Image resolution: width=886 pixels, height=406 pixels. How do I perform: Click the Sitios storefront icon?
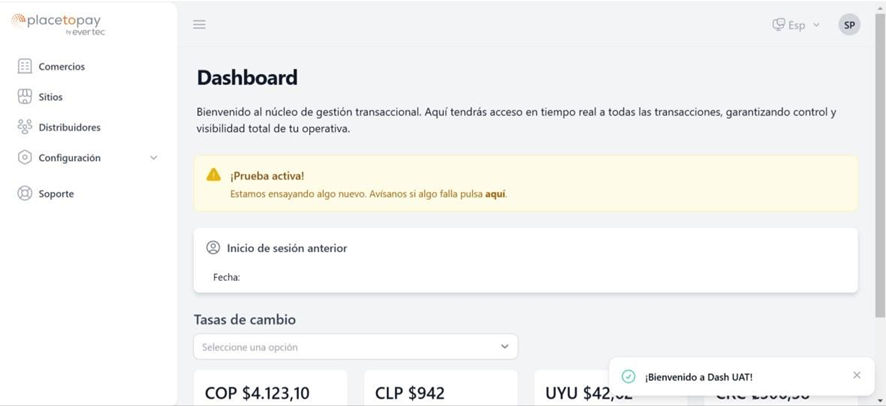pyautogui.click(x=25, y=97)
